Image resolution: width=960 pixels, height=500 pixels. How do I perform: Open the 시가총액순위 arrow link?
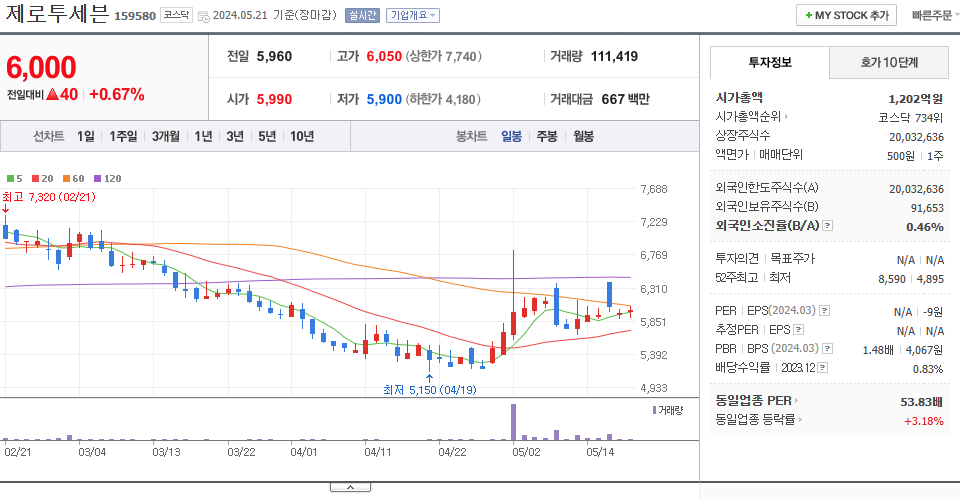[786, 116]
